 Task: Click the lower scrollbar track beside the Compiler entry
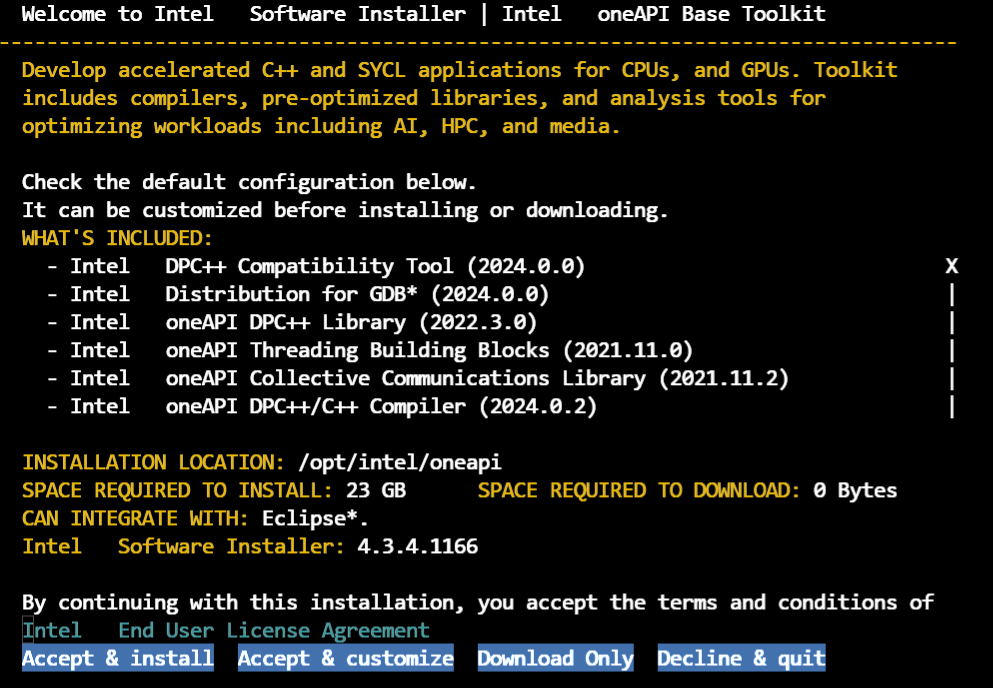tap(952, 406)
